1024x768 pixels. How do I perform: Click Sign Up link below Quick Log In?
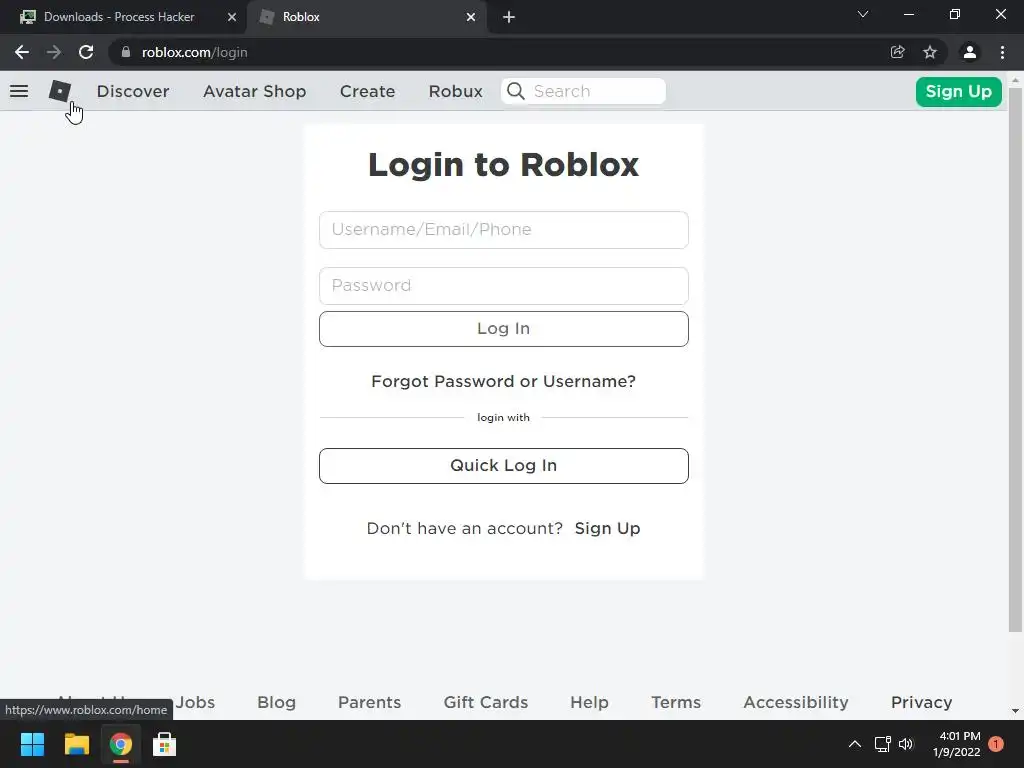[607, 528]
